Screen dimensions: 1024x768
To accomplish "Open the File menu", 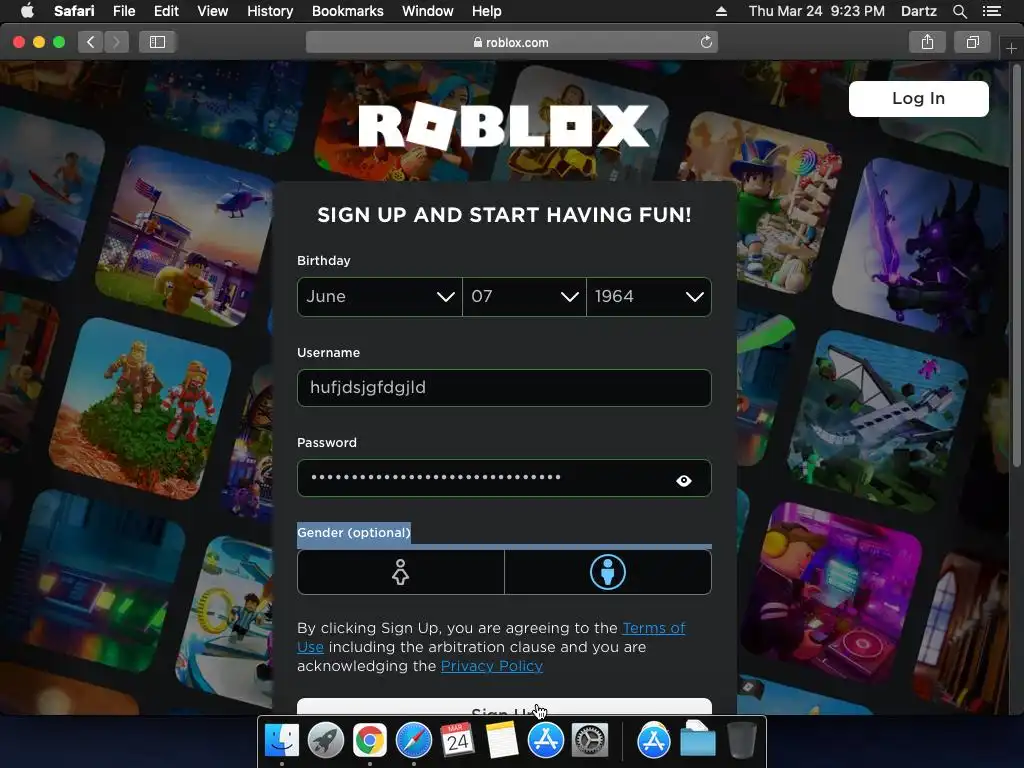I will tap(123, 11).
